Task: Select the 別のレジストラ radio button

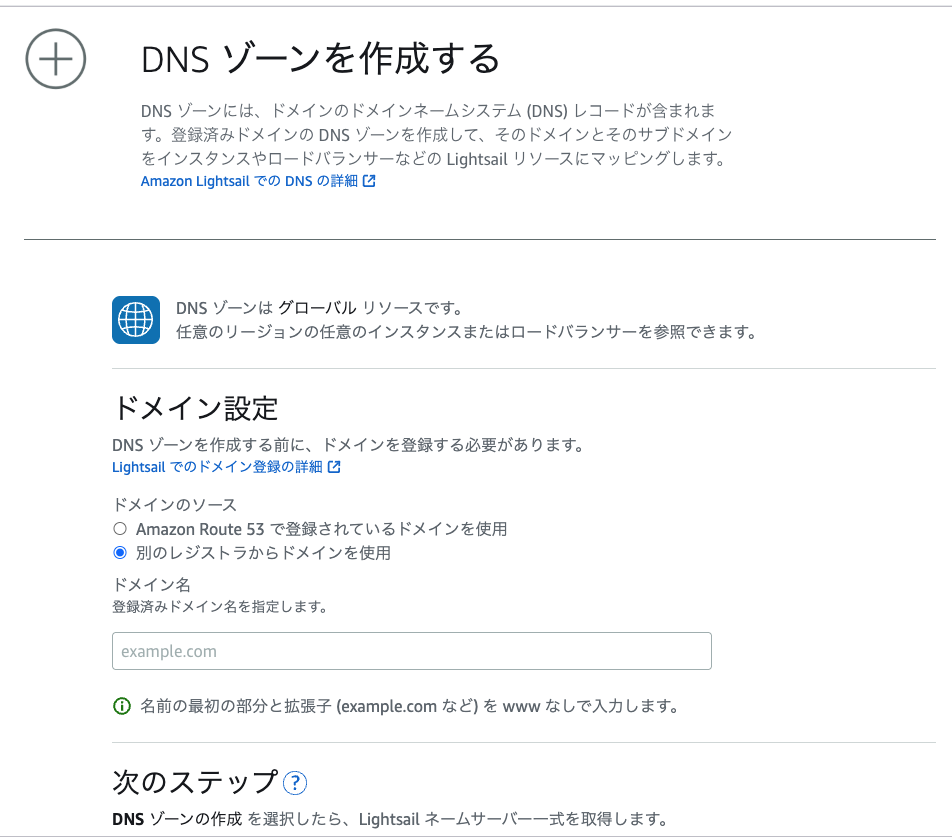Action: click(120, 552)
